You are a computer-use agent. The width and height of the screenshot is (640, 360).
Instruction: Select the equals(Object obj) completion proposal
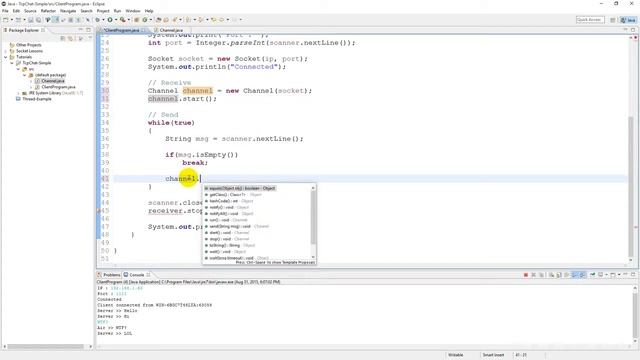click(240, 188)
